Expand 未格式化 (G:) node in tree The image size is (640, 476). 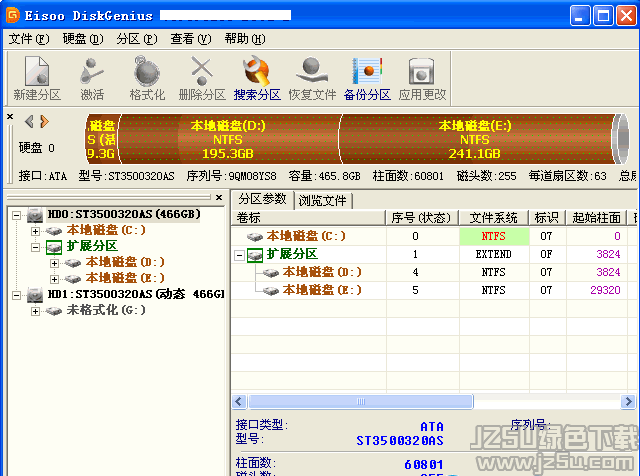point(36,311)
